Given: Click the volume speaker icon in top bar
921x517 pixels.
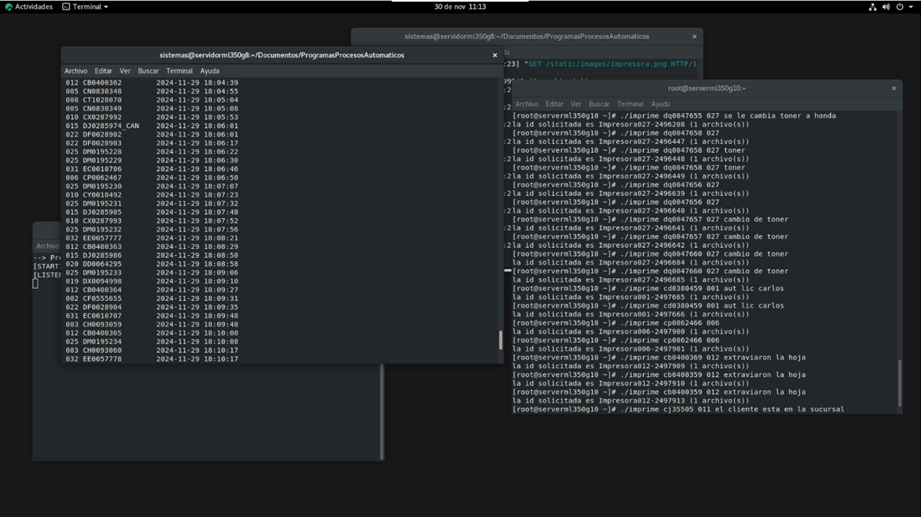Looking at the screenshot, I should pyautogui.click(x=886, y=7).
